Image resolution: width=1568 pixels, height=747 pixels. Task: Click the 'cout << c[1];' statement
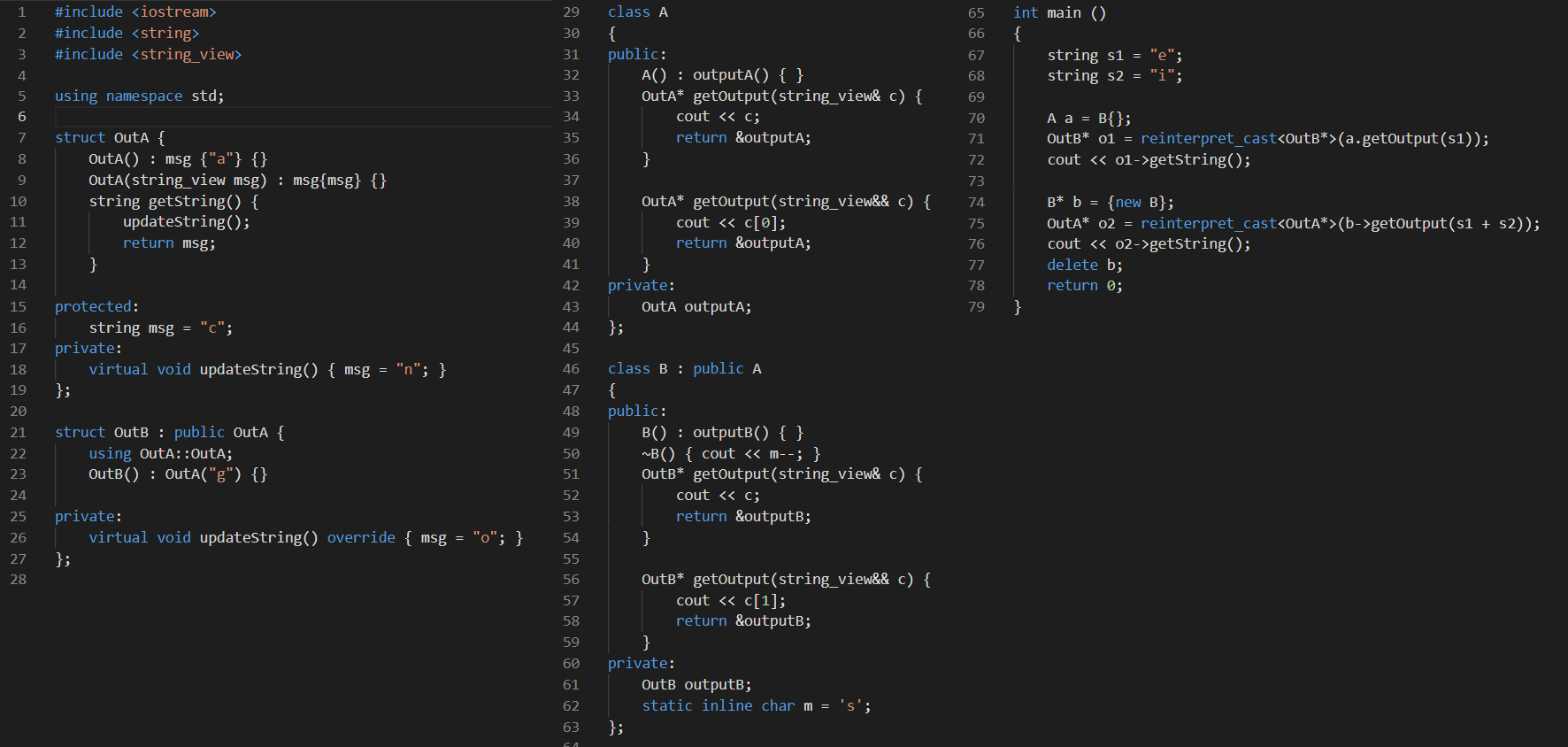730,601
